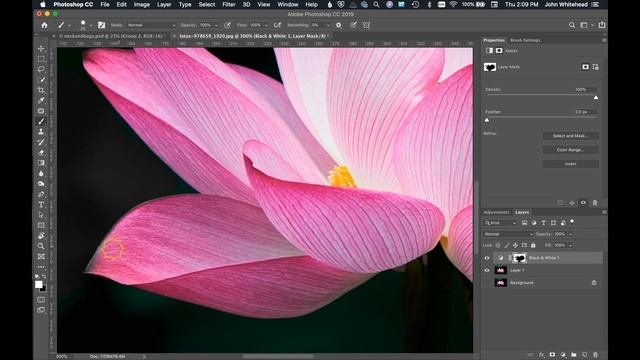640x360 pixels.
Task: Open the Select menu
Action: tap(207, 4)
